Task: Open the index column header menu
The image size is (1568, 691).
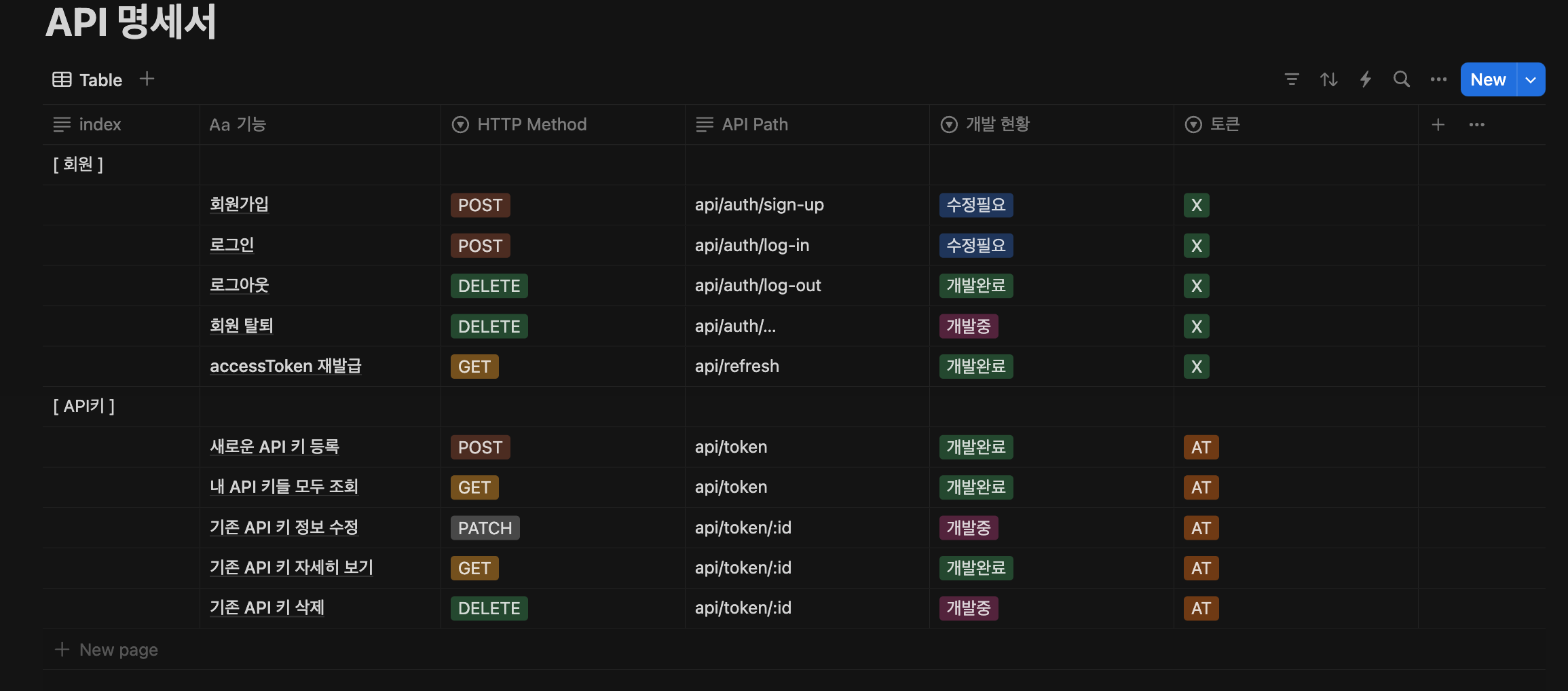Action: point(122,124)
